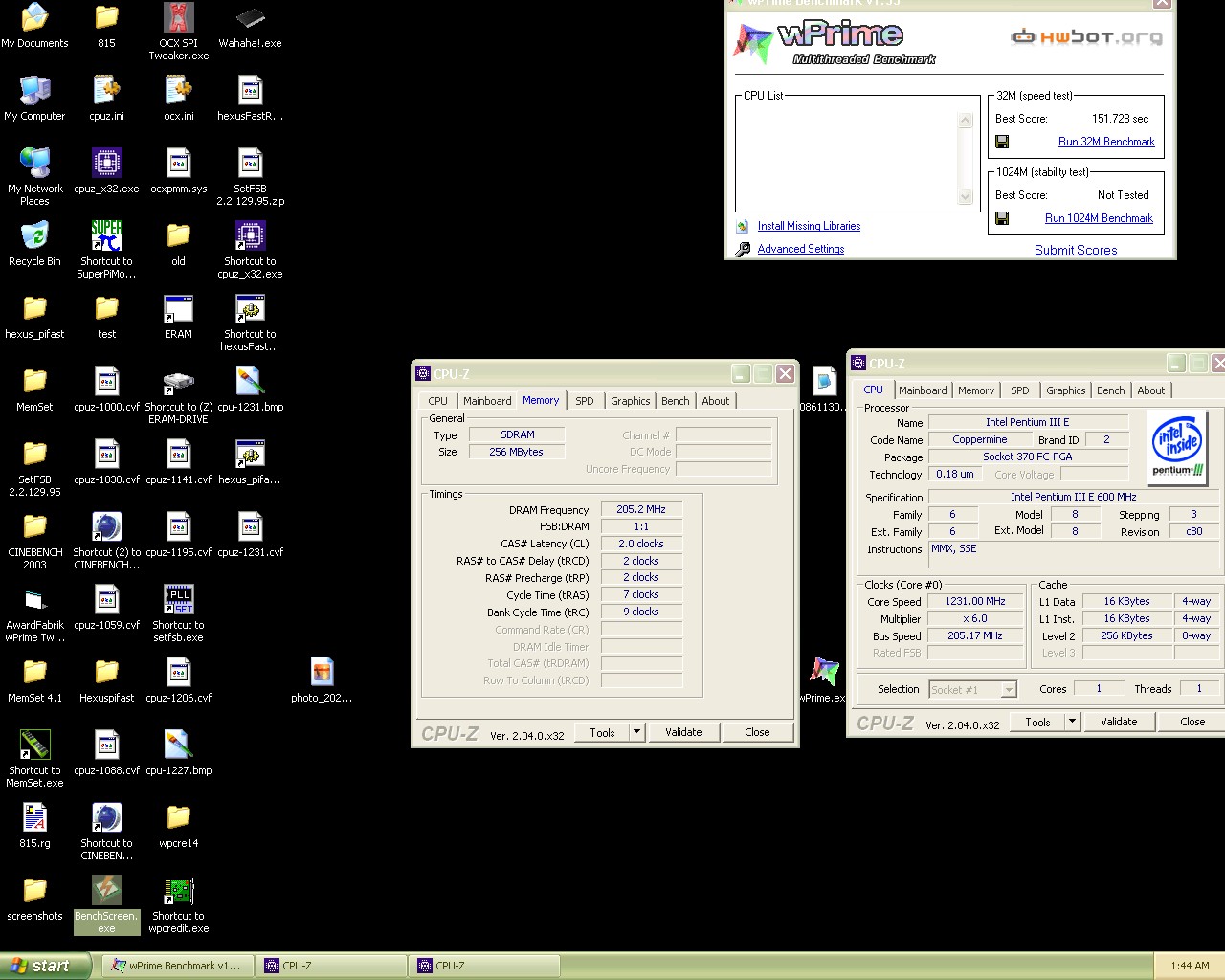This screenshot has width=1225, height=980.
Task: Click the Intel Inside Pentium III logo
Action: click(x=1176, y=447)
